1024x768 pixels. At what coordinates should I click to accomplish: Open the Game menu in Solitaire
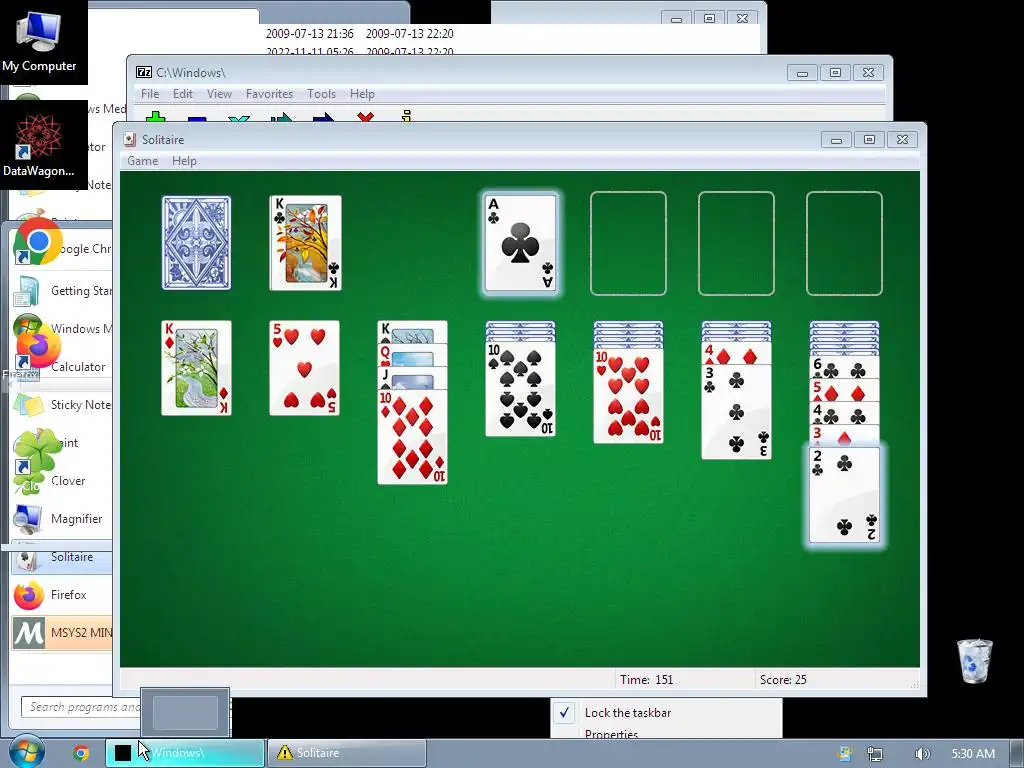[142, 161]
